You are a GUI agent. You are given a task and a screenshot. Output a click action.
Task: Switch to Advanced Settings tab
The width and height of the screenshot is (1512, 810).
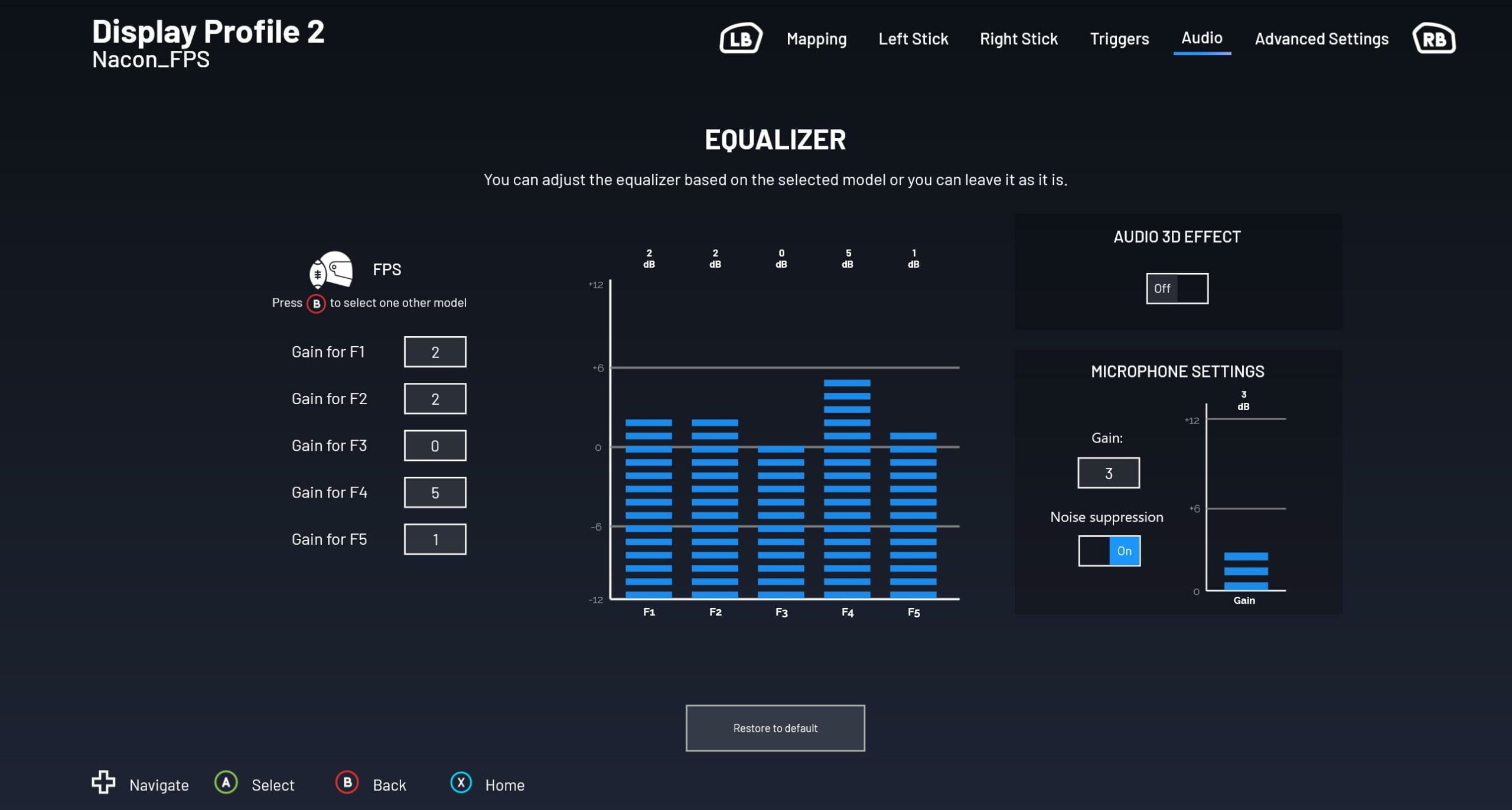(1321, 39)
